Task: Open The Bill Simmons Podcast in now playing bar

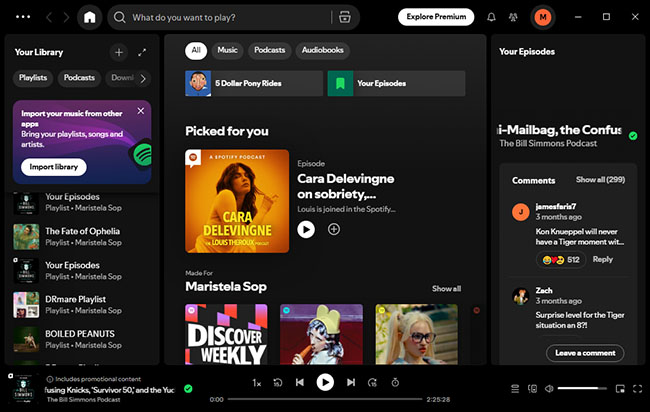Action: (x=83, y=400)
